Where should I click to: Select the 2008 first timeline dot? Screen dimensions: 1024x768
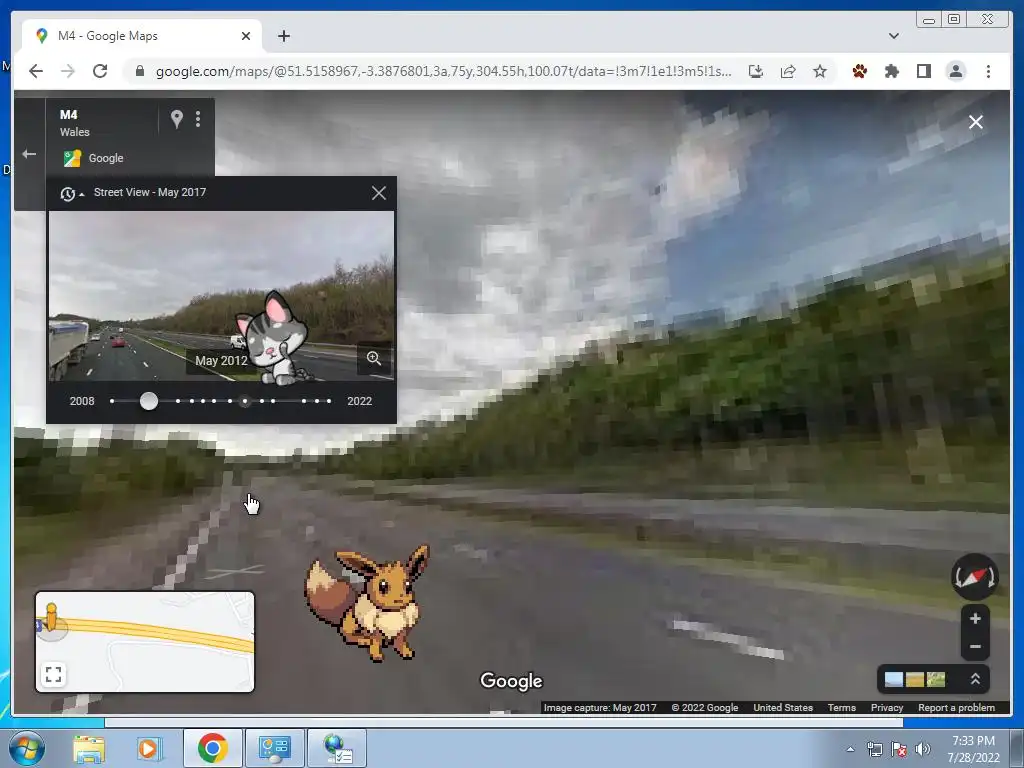click(x=112, y=401)
